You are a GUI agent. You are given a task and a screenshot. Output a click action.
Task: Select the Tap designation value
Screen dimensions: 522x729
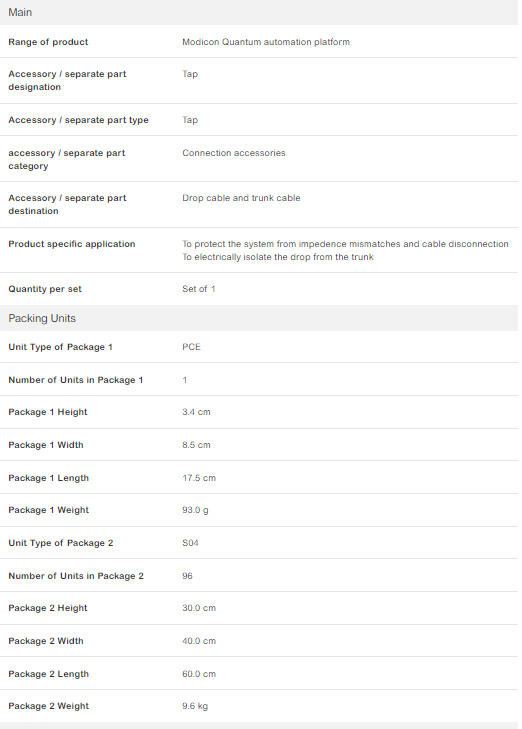[x=190, y=74]
